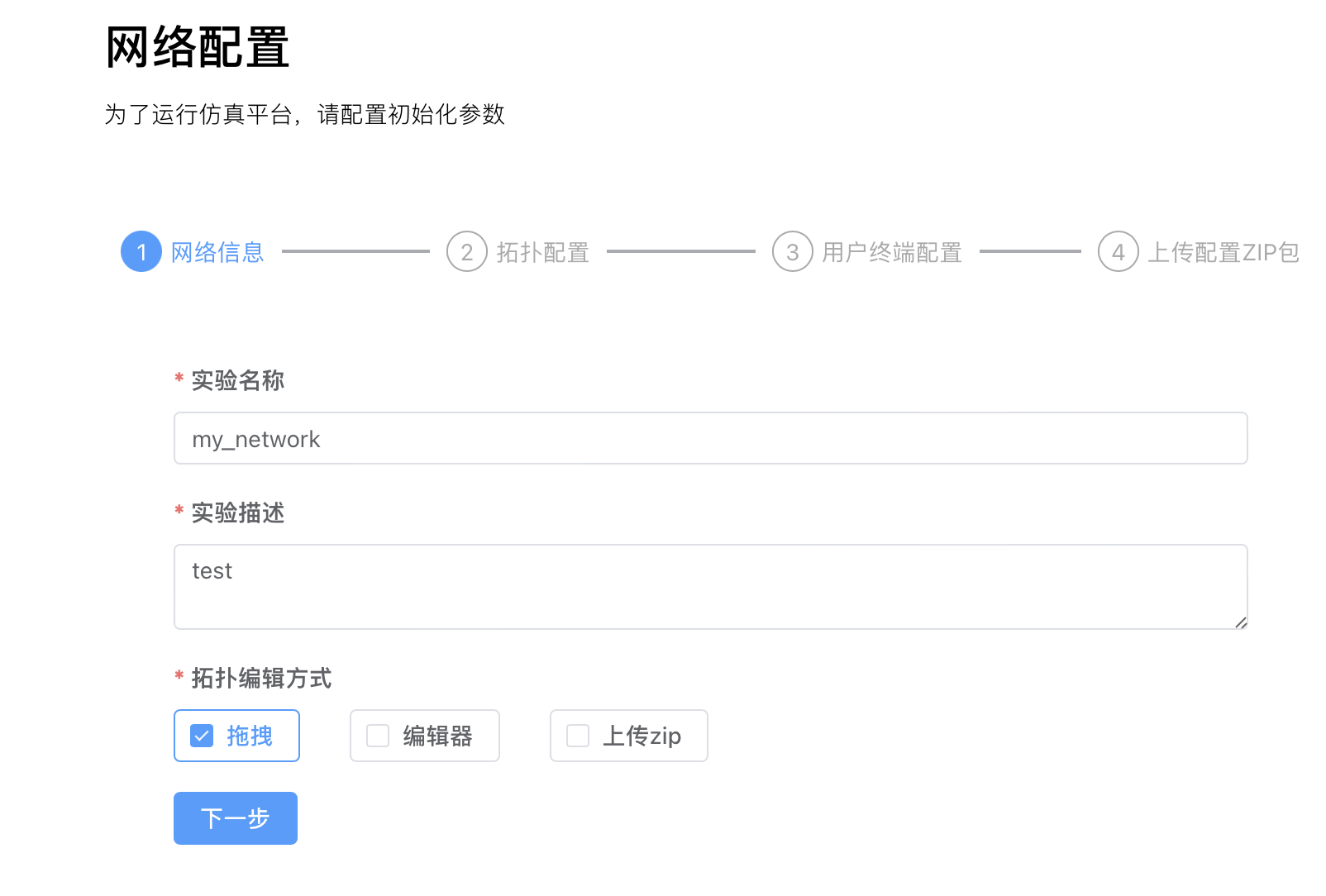The width and height of the screenshot is (1326, 896).
Task: Enable the 编辑器 checkbox option
Action: coord(378,736)
